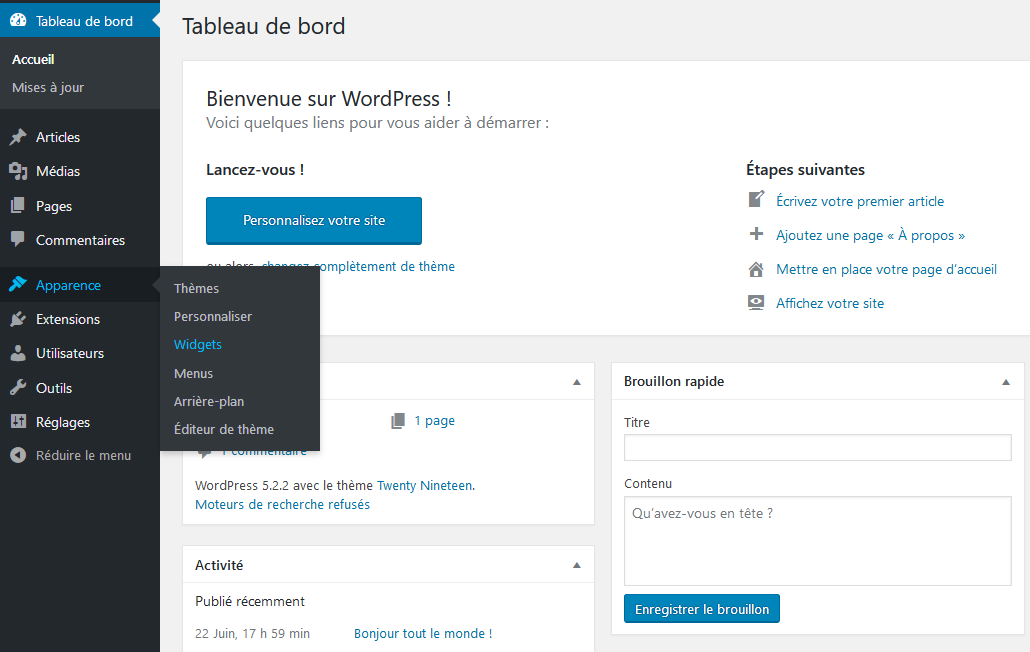Click the screen icon beside Affichez votre site
1030x652 pixels.
[756, 302]
